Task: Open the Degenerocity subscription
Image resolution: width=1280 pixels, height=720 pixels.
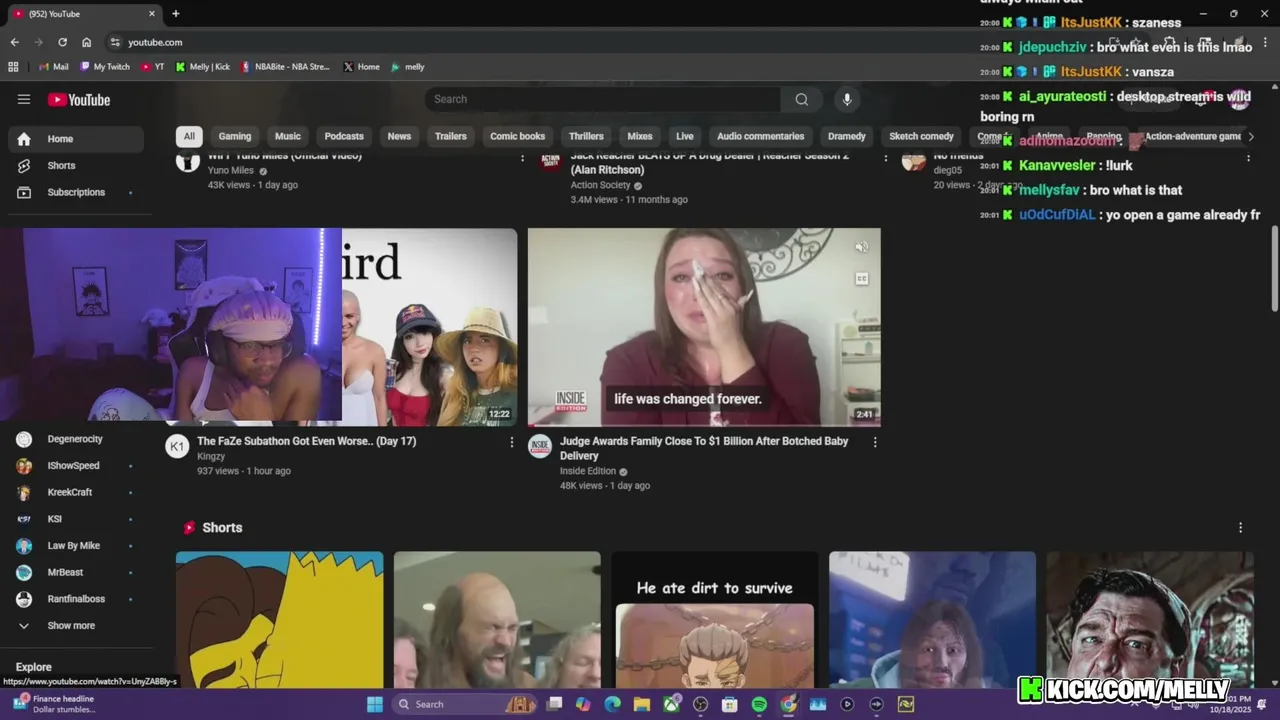Action: (76, 439)
